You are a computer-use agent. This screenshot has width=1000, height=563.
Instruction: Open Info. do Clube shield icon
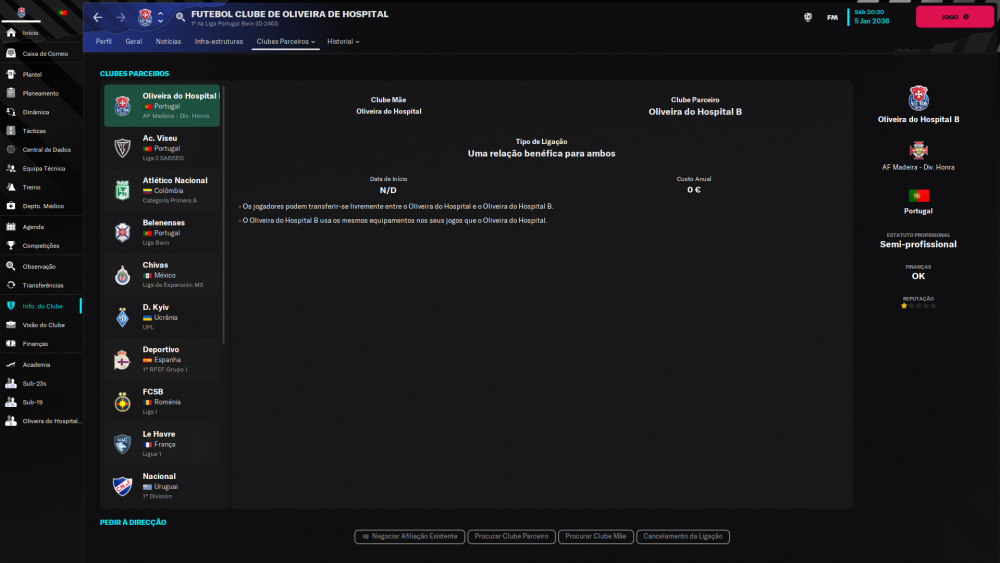point(11,306)
